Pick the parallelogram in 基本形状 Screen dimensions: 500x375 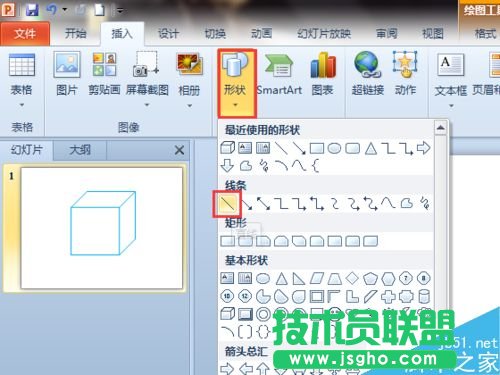pyautogui.click(x=317, y=278)
